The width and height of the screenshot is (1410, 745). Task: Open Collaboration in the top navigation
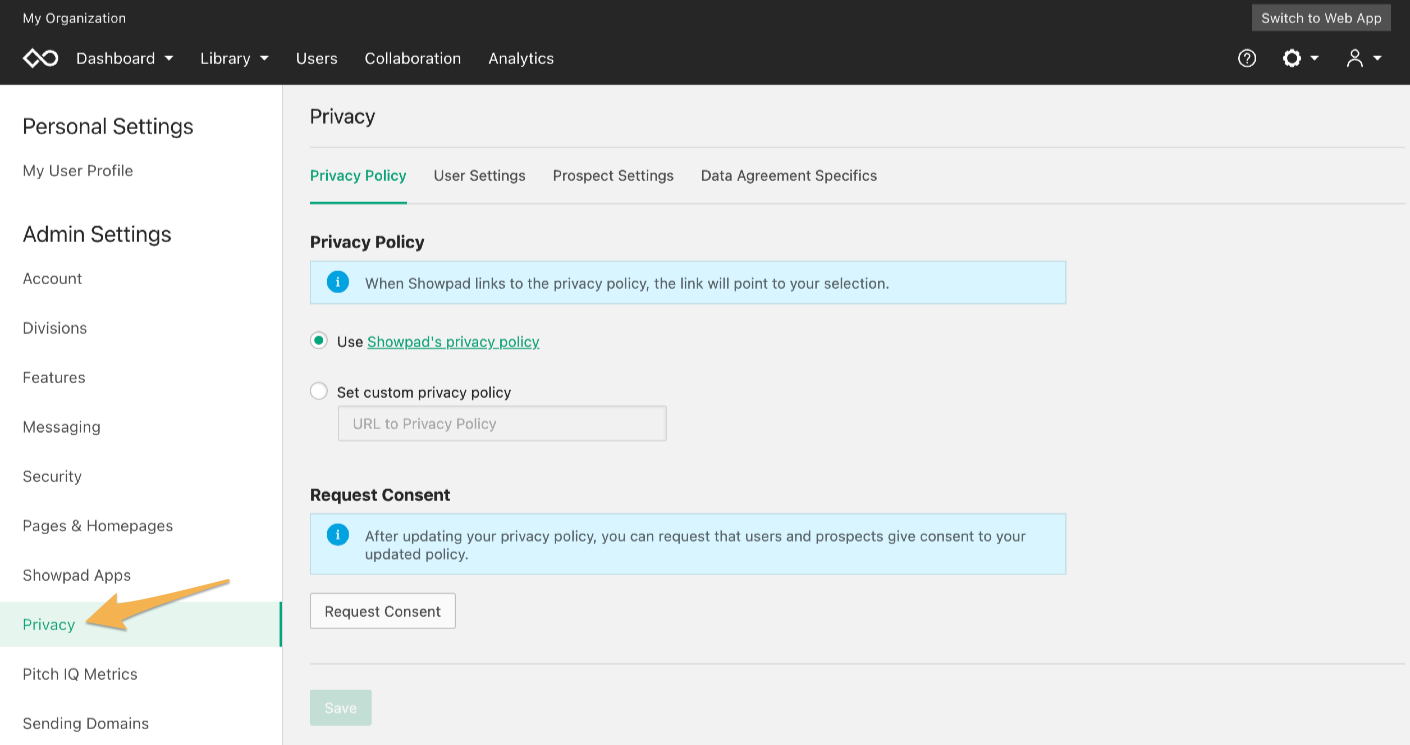click(x=413, y=58)
